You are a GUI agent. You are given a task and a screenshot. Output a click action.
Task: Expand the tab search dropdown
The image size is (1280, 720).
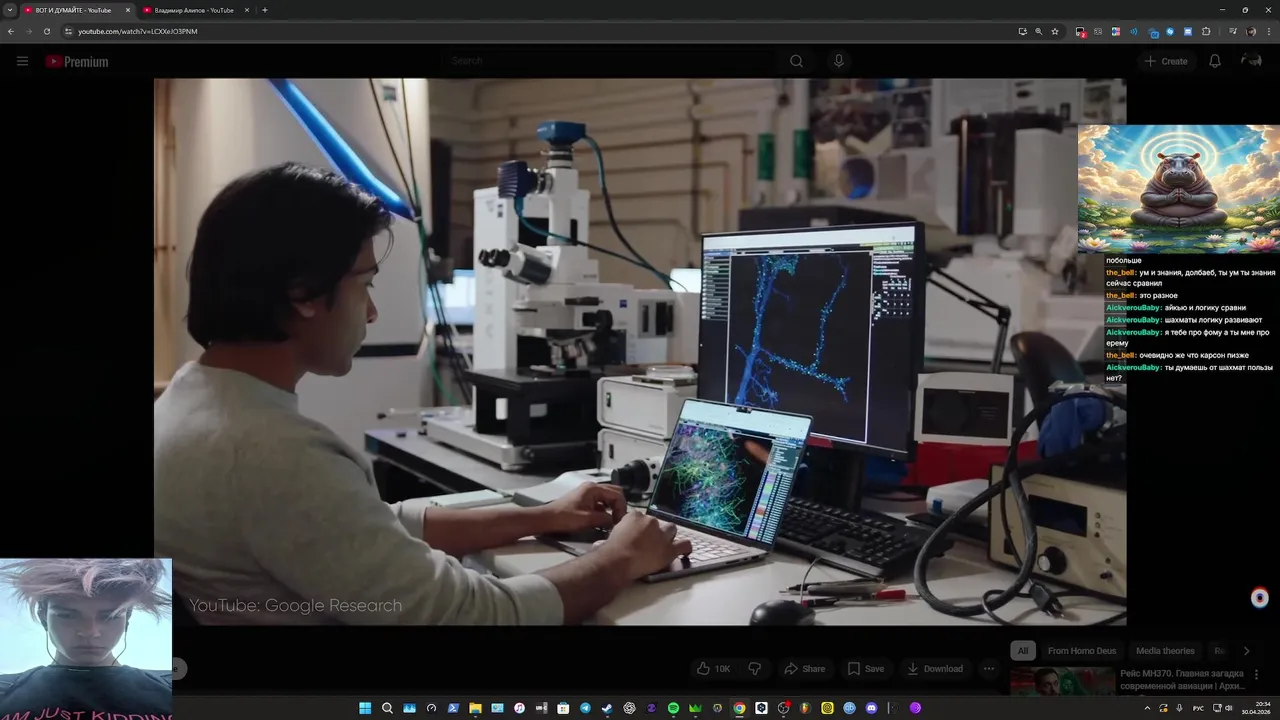[x=9, y=10]
